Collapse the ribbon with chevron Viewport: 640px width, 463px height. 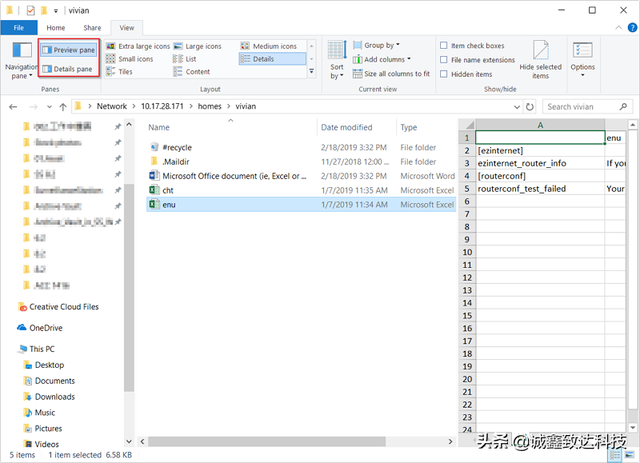[618, 28]
